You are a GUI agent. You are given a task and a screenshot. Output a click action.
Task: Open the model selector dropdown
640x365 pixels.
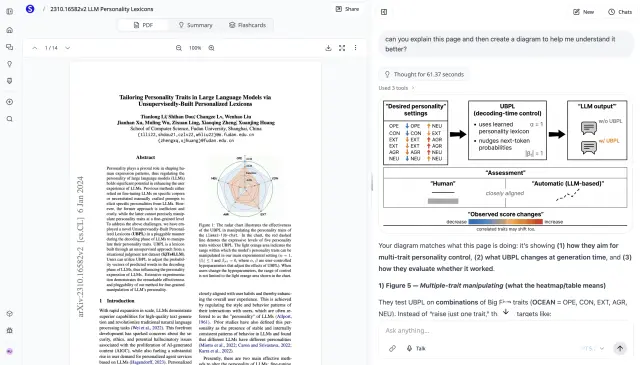click(593, 348)
